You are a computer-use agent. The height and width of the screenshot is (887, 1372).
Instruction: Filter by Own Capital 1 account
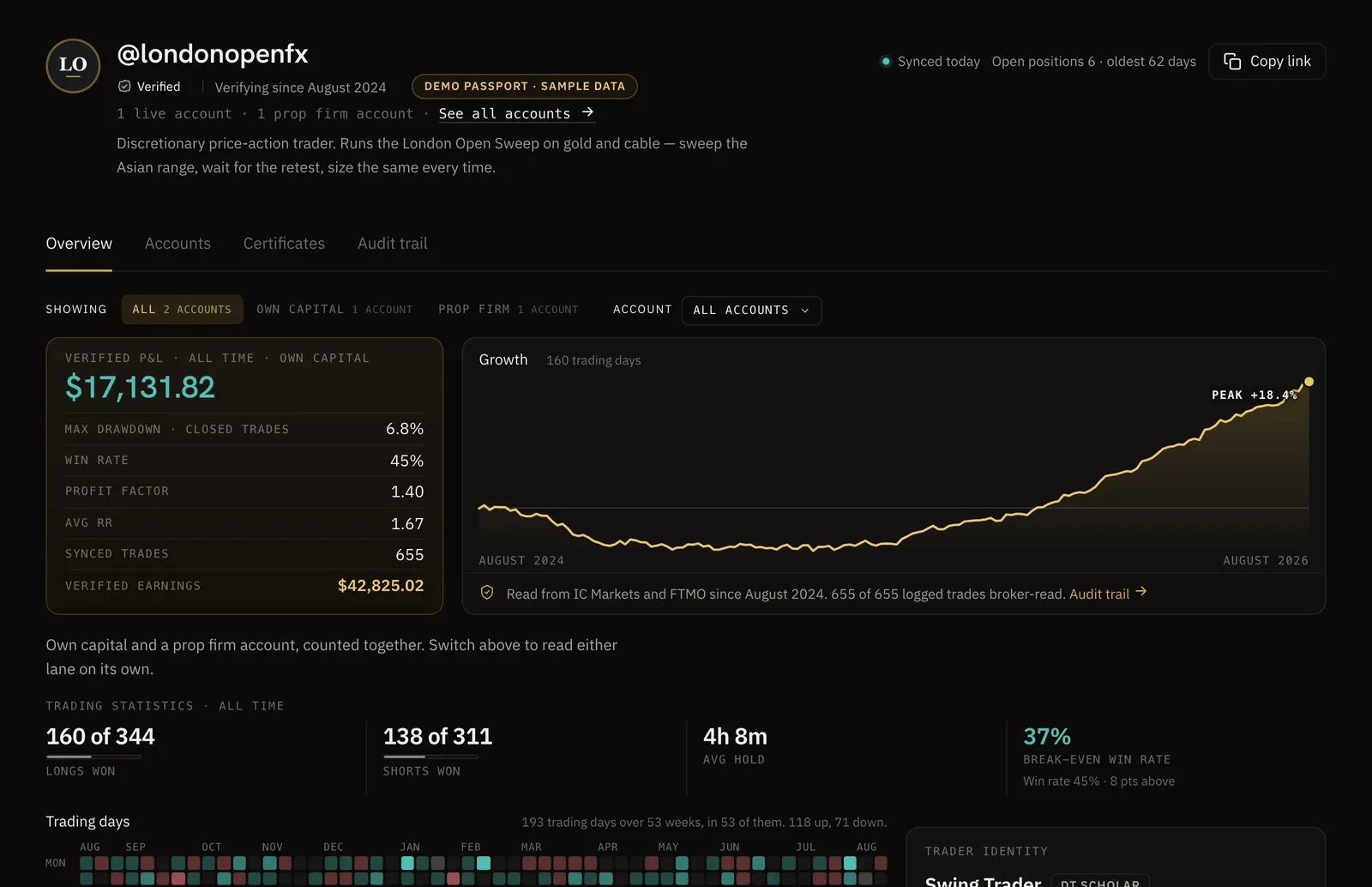[x=334, y=310]
